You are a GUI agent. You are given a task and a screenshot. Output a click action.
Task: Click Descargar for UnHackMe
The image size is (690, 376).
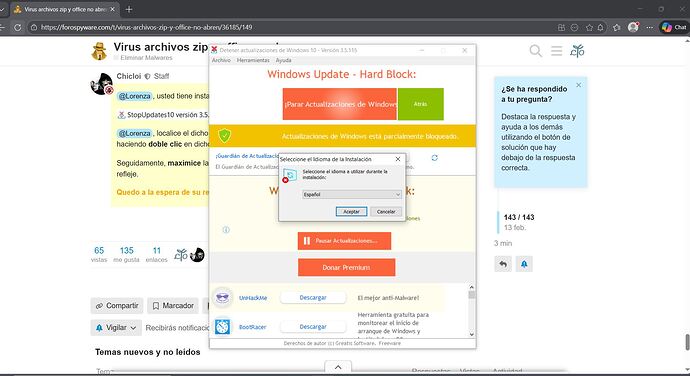[313, 298]
